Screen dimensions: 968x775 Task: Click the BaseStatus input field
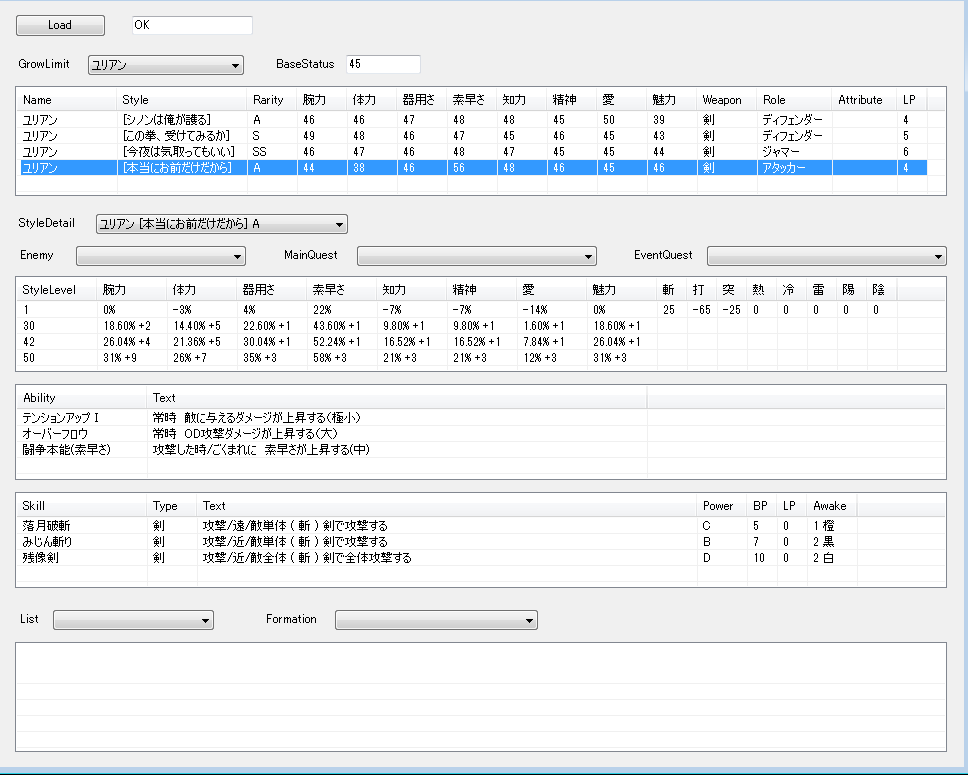383,64
